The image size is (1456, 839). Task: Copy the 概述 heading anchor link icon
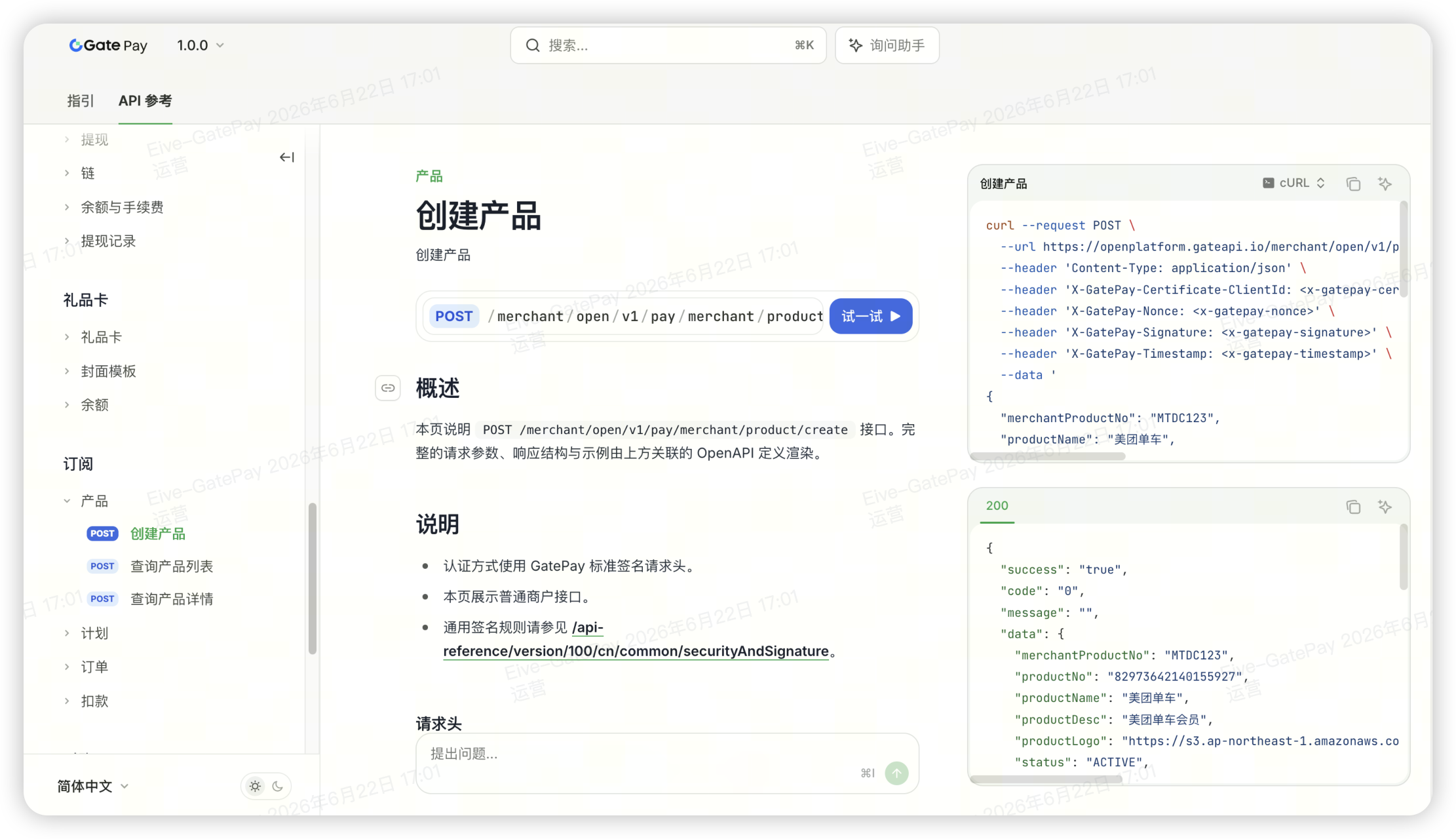(x=388, y=388)
